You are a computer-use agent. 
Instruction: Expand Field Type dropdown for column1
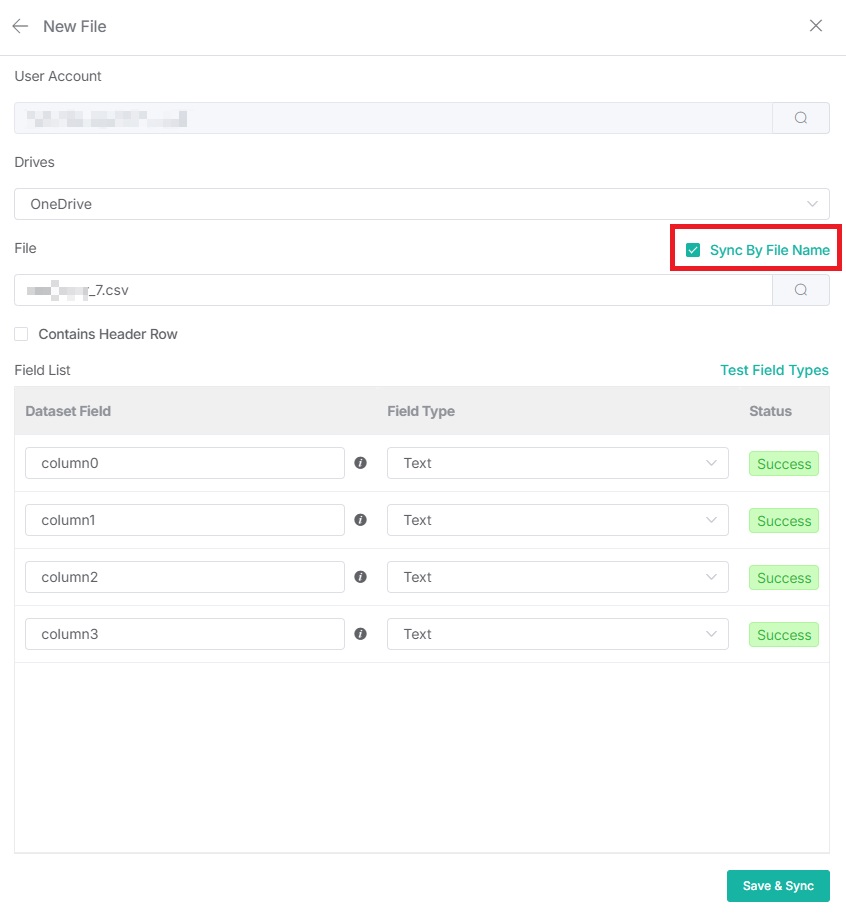tap(557, 520)
